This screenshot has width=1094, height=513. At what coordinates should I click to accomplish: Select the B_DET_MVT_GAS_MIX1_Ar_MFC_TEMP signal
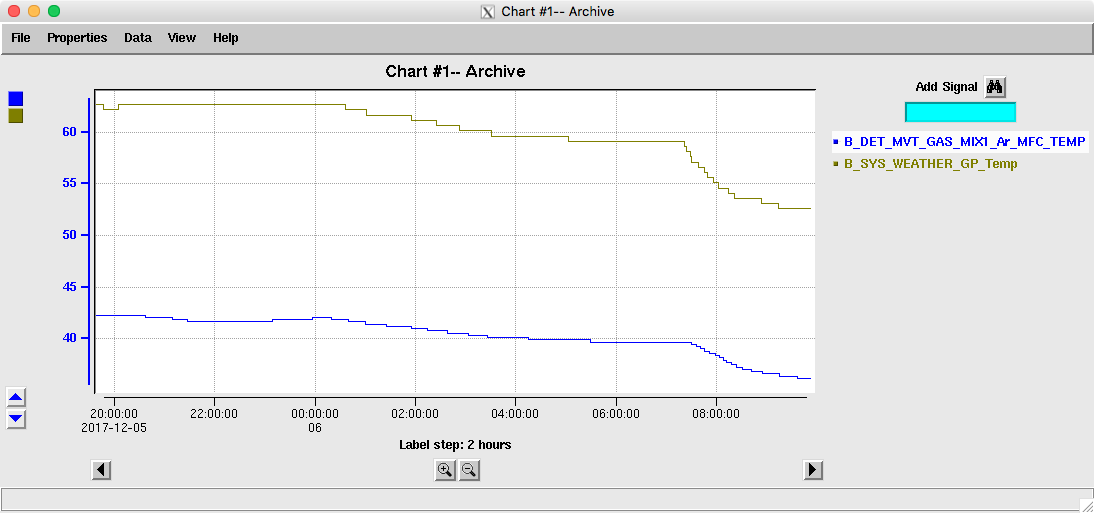coord(959,142)
